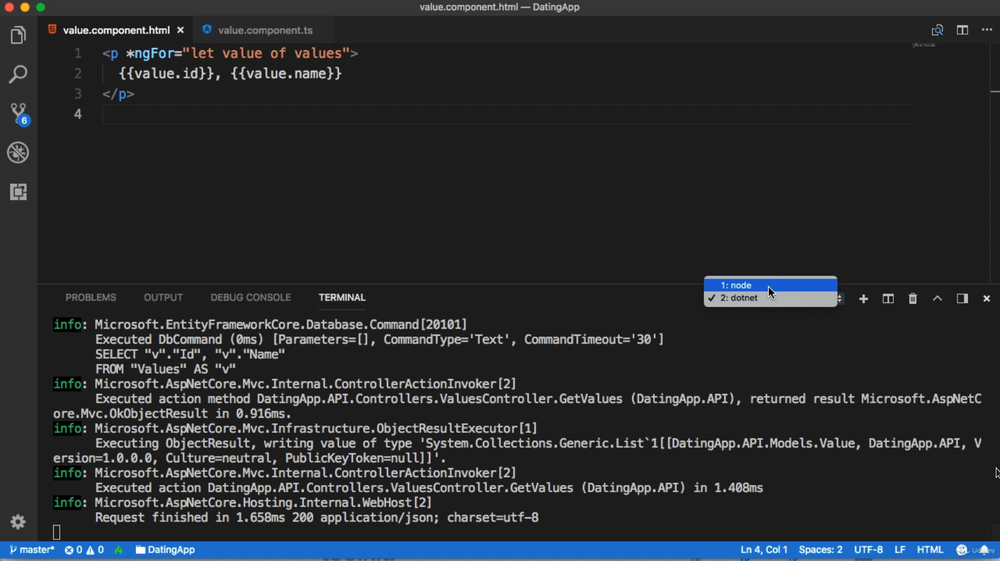Click the terminal selector dropdown arrows
Viewport: 1000px width, 561px height.
pos(840,298)
